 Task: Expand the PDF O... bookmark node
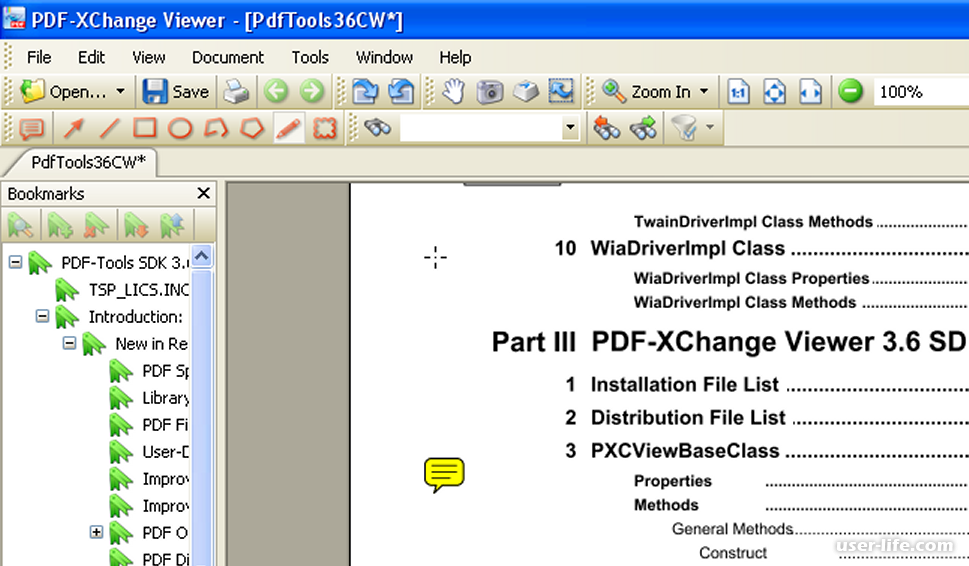[96, 531]
